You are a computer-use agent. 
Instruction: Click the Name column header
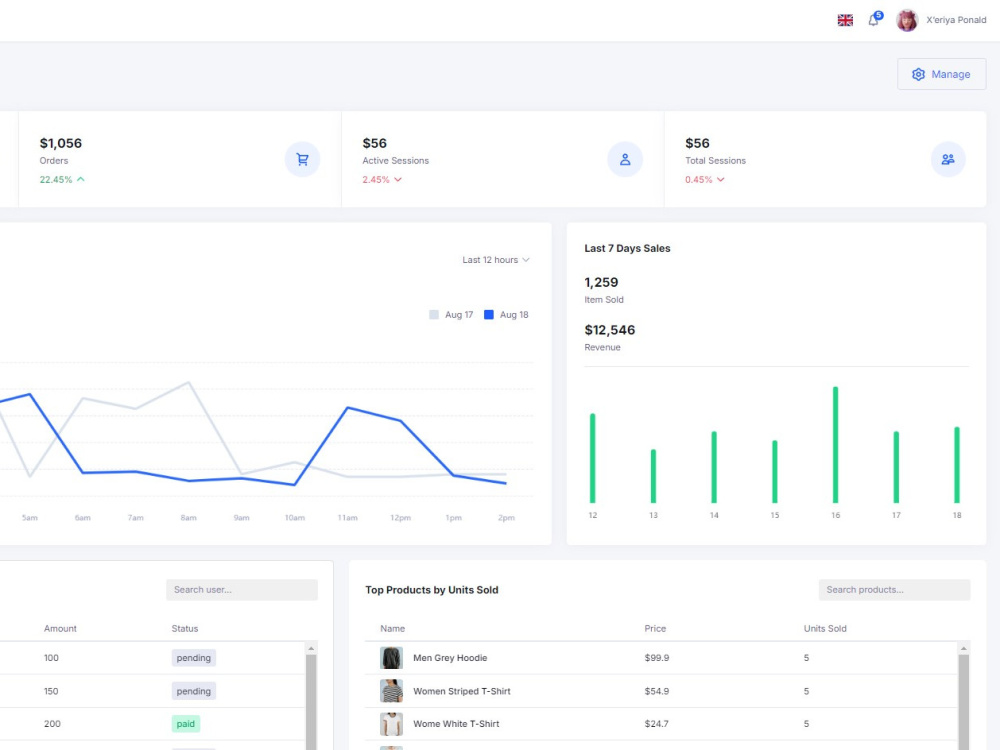[x=392, y=629]
